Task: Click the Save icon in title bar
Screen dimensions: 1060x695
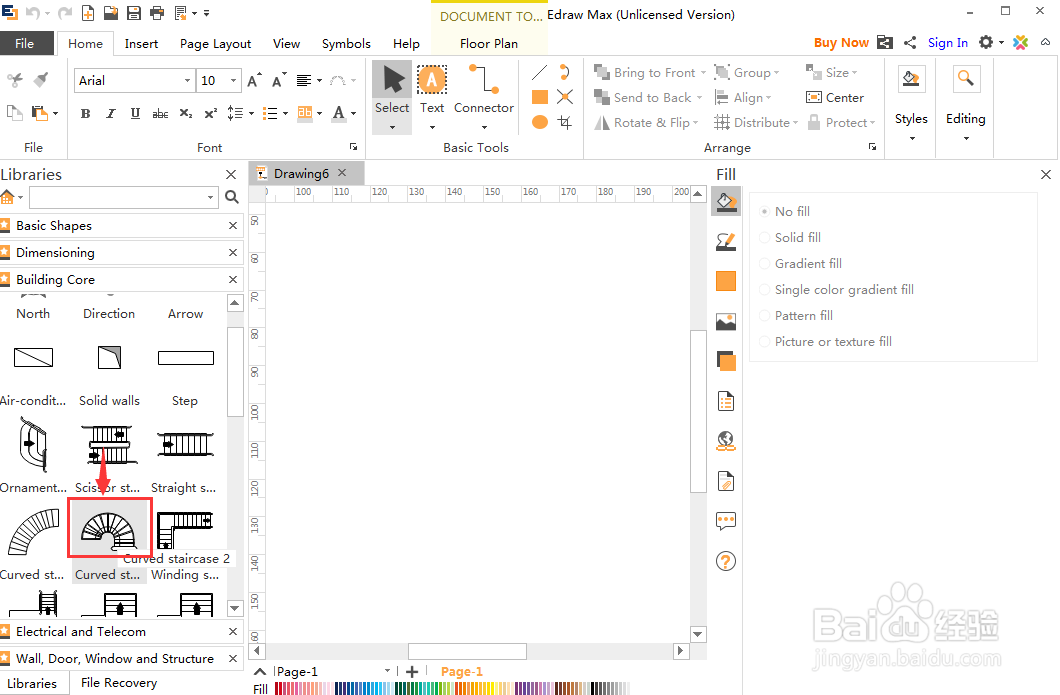Action: 134,13
